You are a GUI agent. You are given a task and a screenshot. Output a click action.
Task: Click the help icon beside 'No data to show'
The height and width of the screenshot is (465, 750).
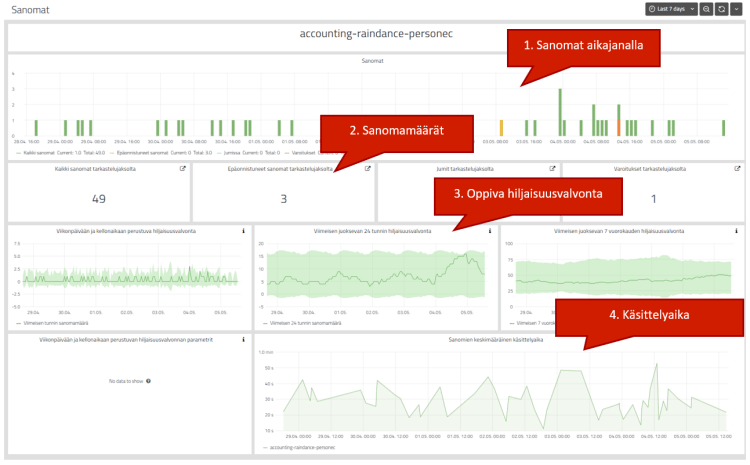click(148, 381)
